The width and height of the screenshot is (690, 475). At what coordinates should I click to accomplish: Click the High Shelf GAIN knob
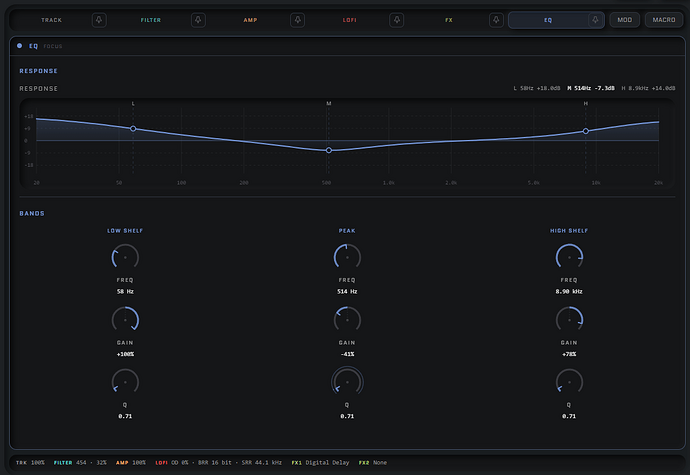[569, 320]
